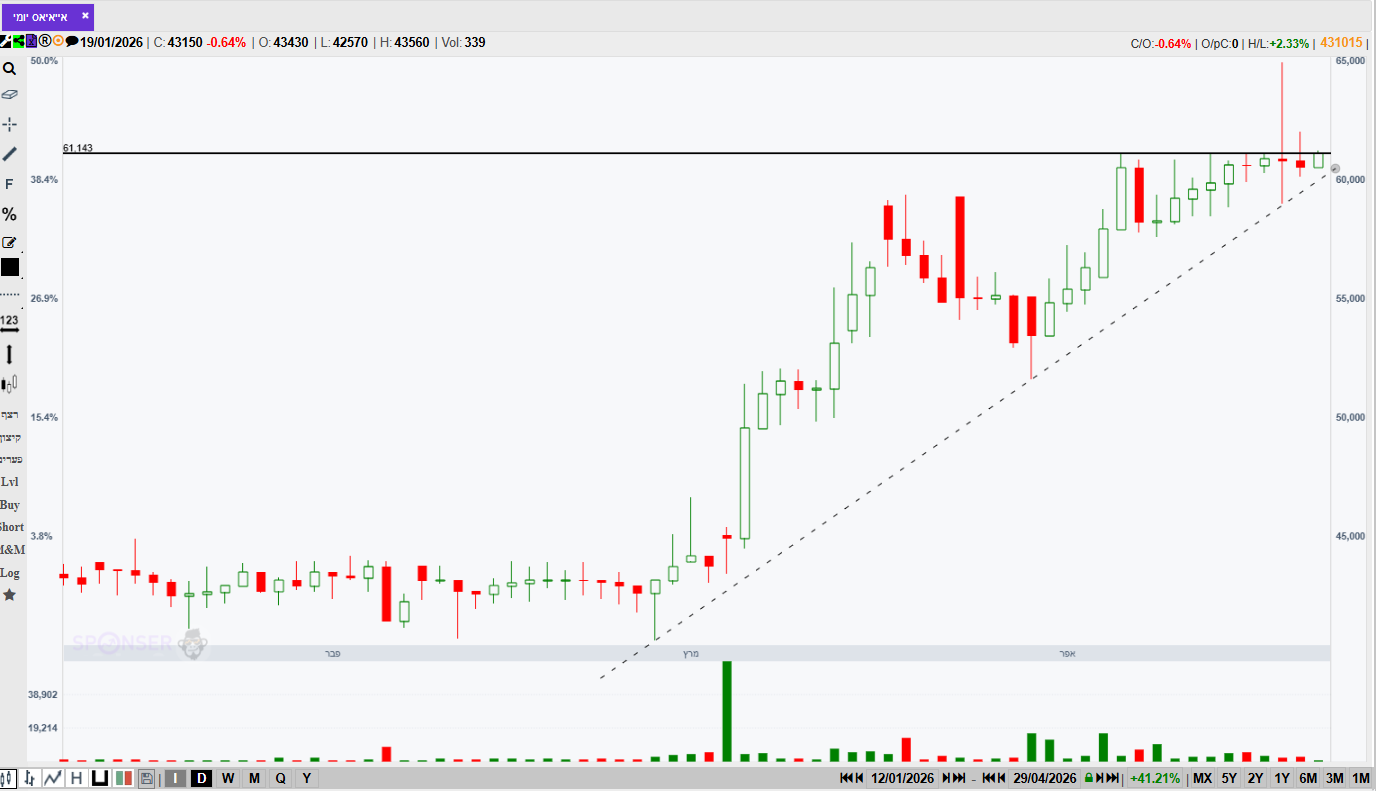
Task: Open the speech bubble comments icon
Action: point(72,42)
